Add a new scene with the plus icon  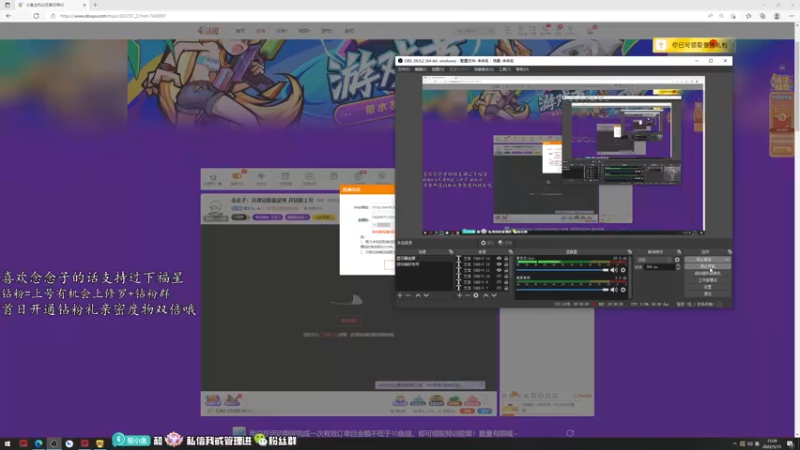click(x=400, y=295)
